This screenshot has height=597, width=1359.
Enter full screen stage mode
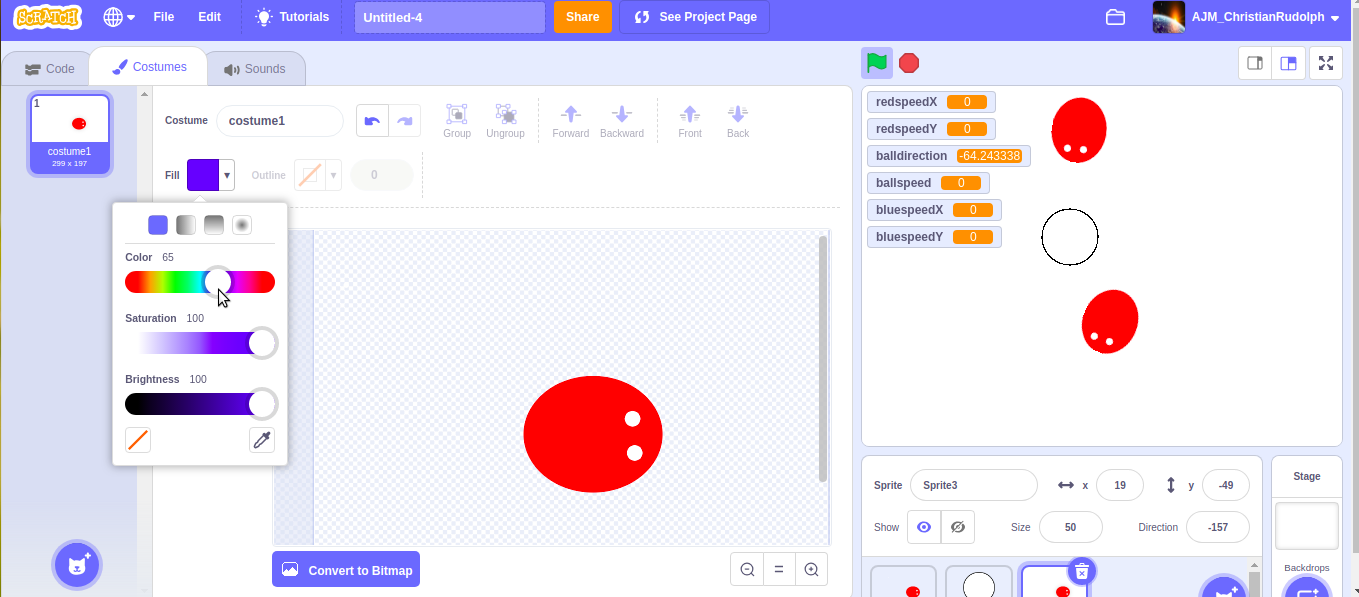[x=1326, y=62]
